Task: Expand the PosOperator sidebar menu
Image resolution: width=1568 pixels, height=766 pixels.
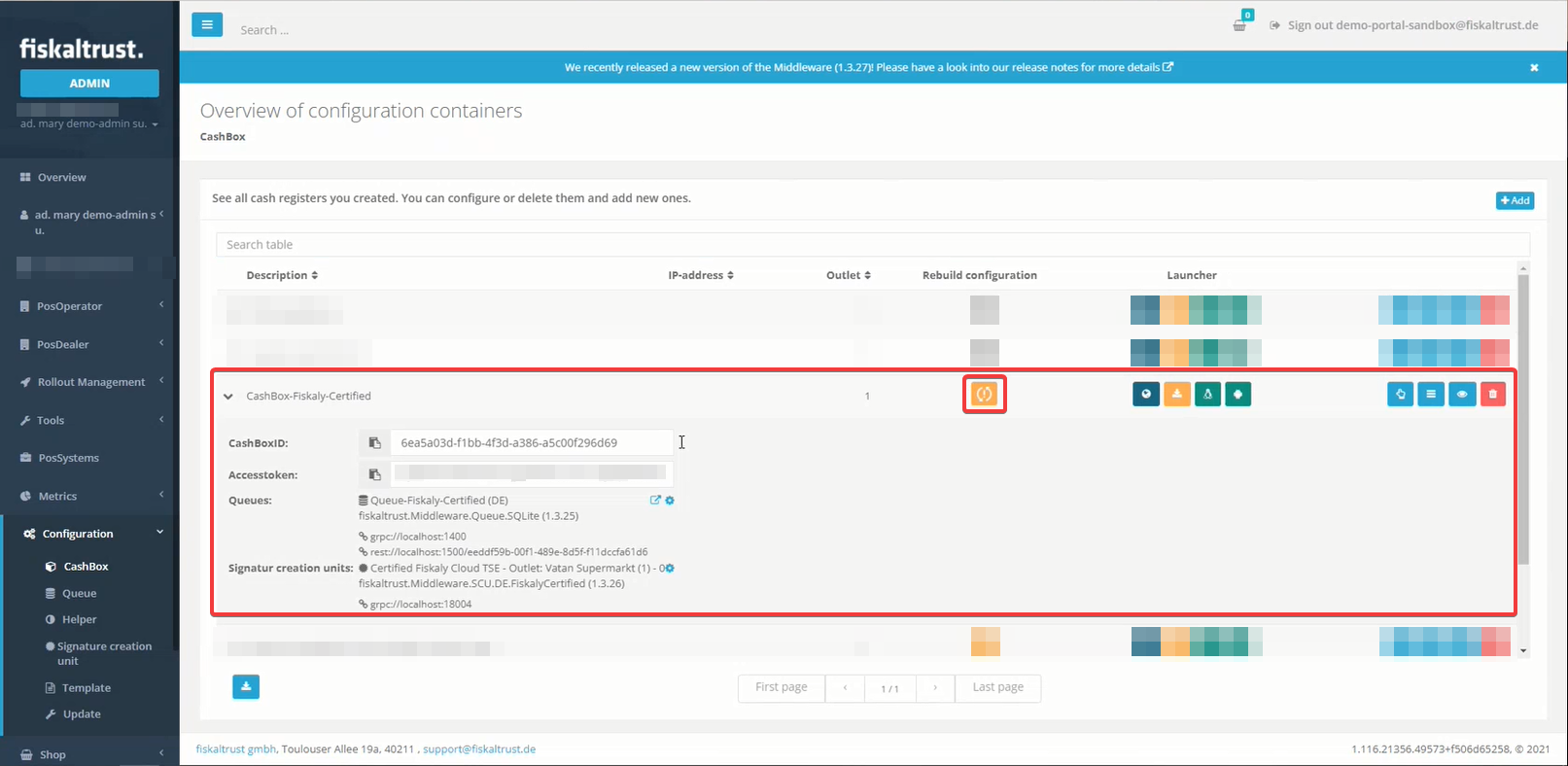Action: click(89, 306)
